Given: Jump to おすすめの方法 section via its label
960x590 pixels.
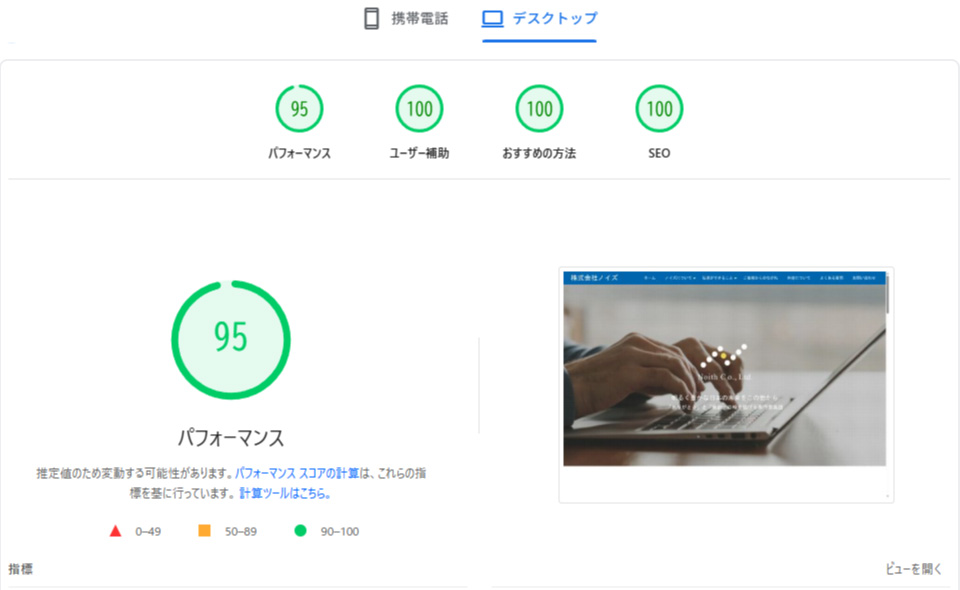Looking at the screenshot, I should pos(539,154).
